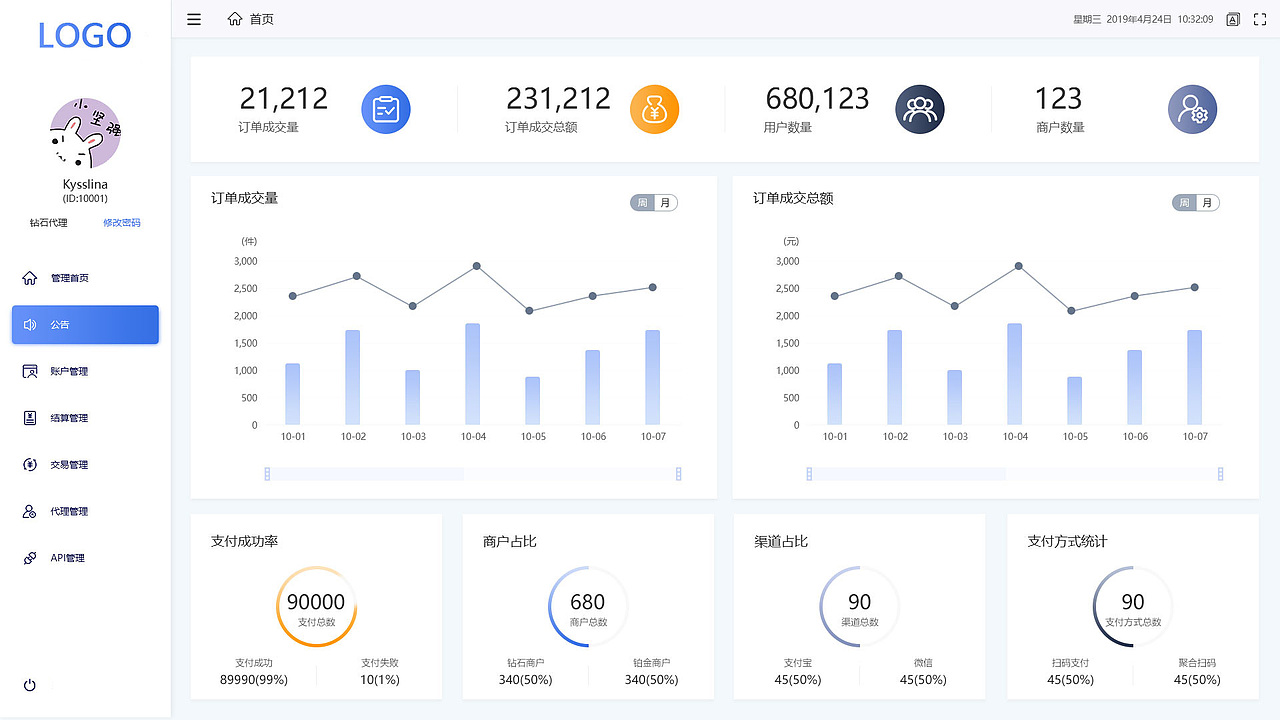This screenshot has height=720, width=1280.
Task: Click the dark user group icon
Action: tap(920, 109)
